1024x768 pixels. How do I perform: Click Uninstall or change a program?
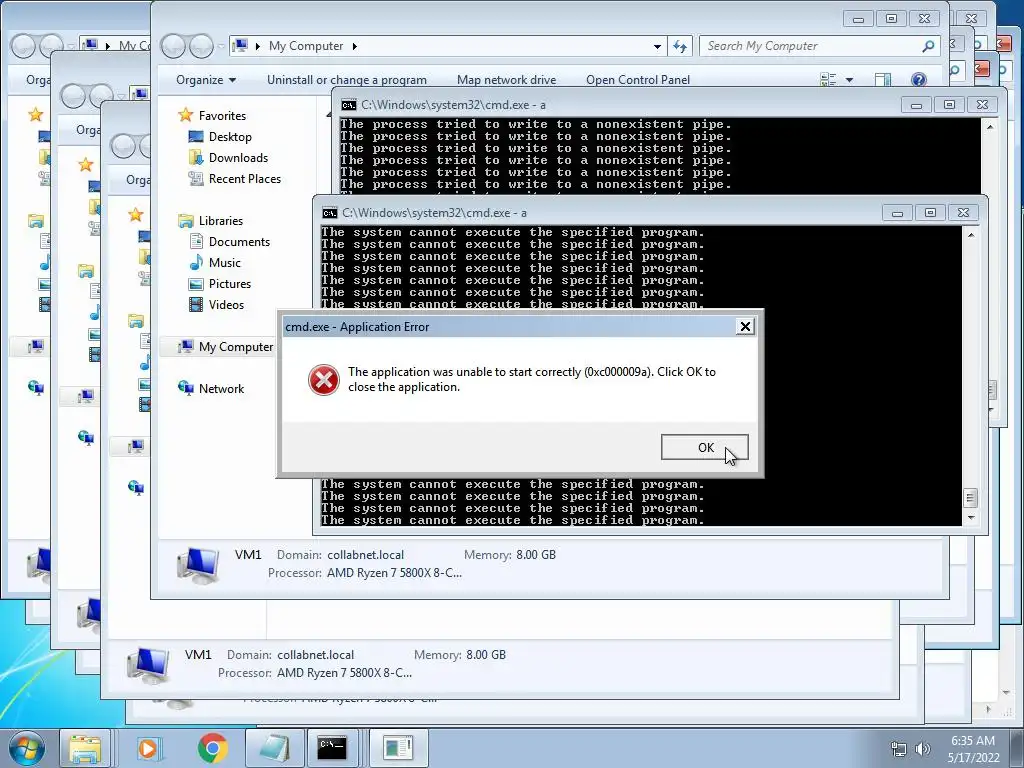tap(347, 80)
